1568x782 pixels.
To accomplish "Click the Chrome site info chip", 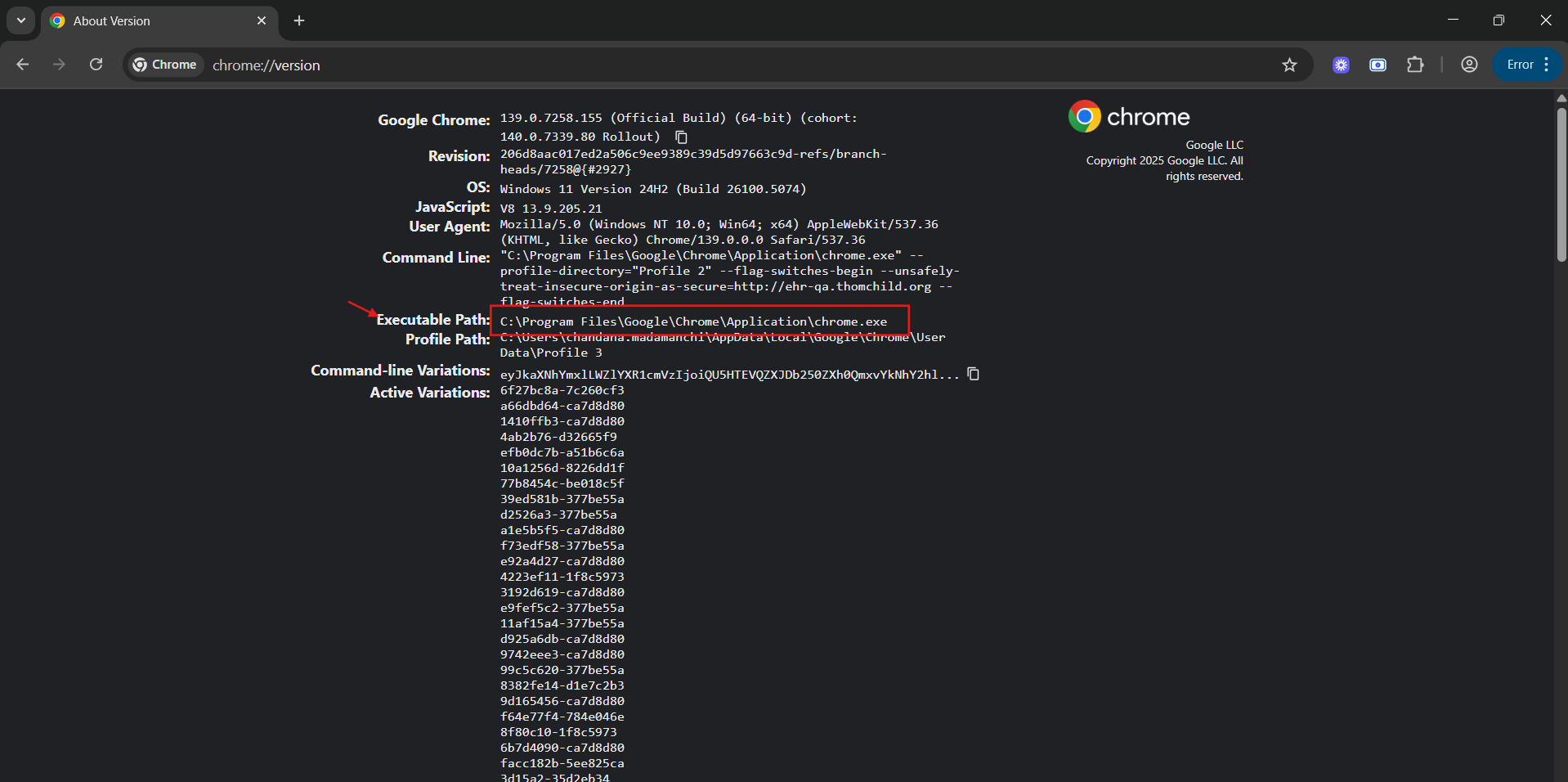I will pos(166,65).
